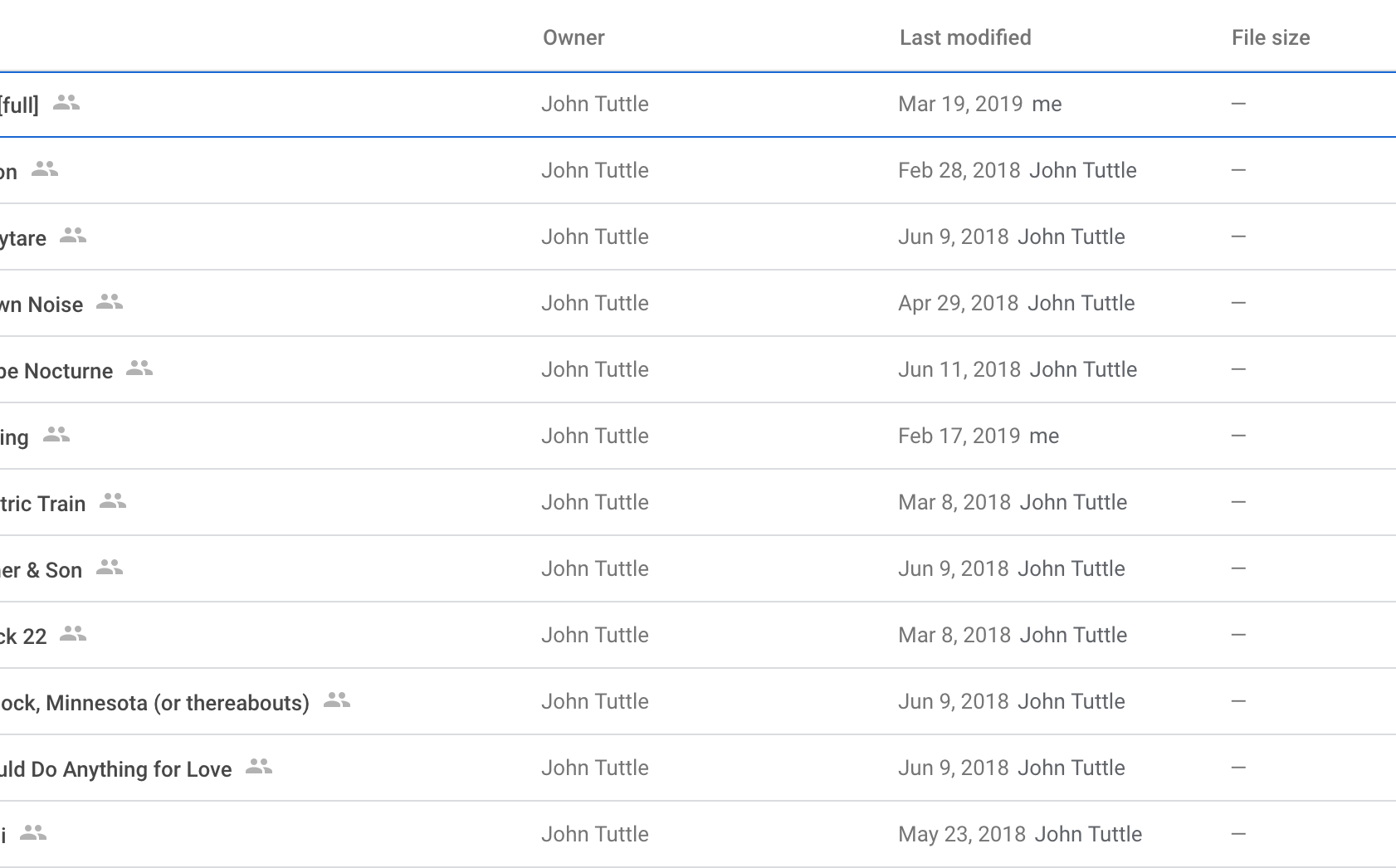Sort files by the Owner column
Screen dimensions: 1396x868
pyautogui.click(x=574, y=37)
